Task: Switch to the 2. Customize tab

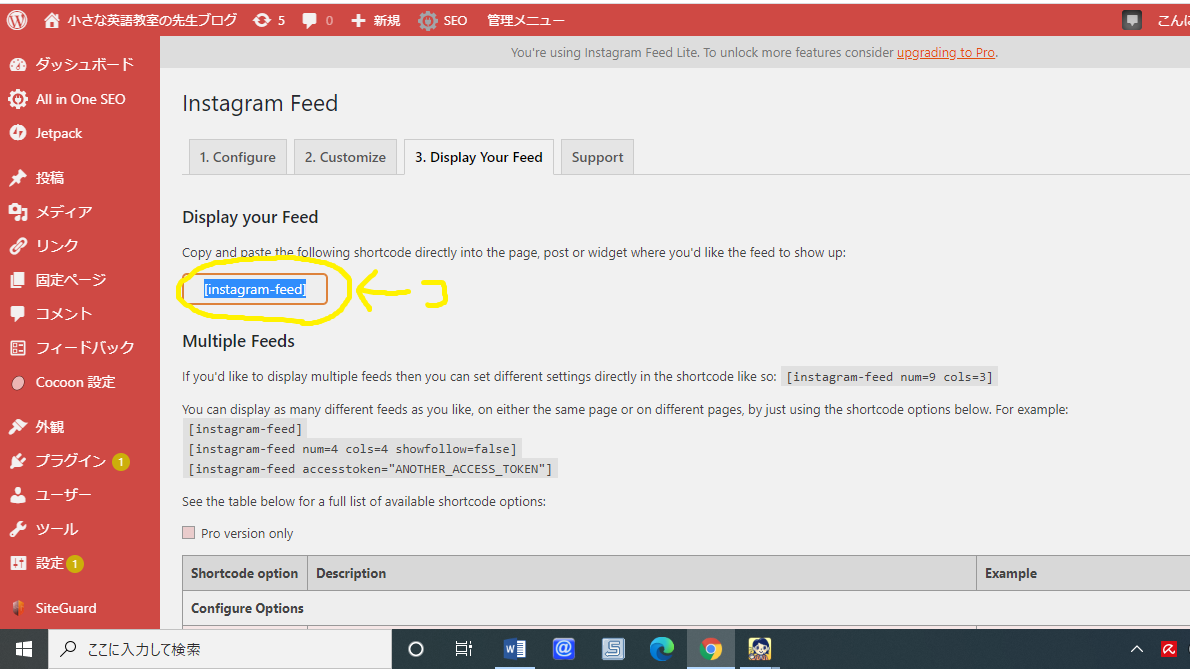Action: tap(345, 157)
